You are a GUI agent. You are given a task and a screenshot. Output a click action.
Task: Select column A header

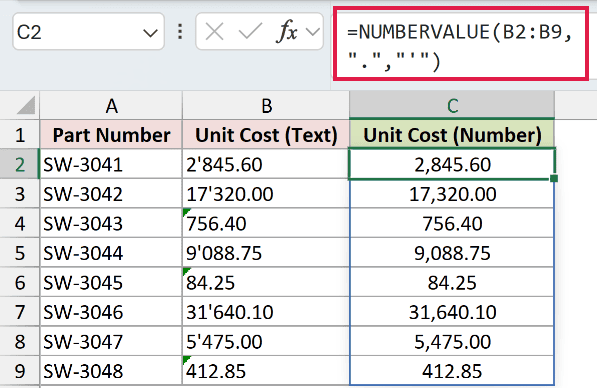coord(111,105)
